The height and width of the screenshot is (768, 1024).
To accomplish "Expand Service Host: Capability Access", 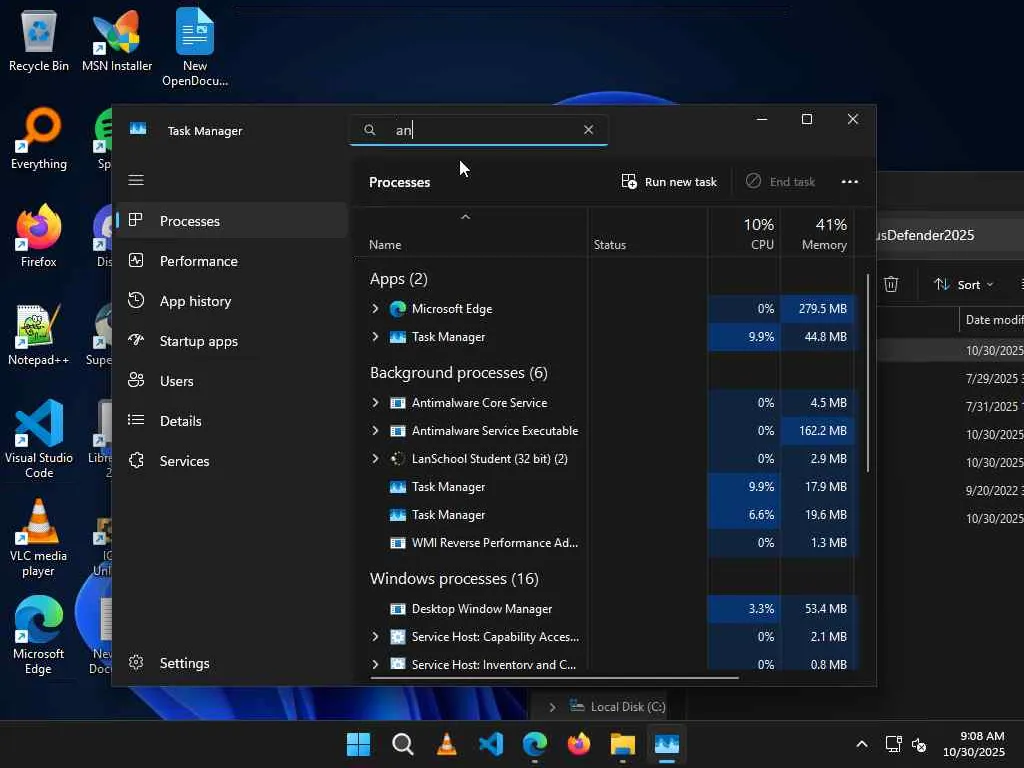I will click(x=375, y=636).
